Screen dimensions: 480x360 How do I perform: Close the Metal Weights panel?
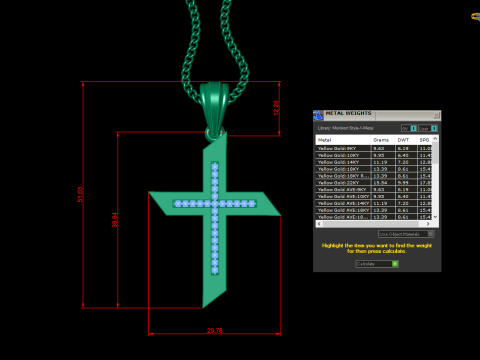click(x=436, y=115)
